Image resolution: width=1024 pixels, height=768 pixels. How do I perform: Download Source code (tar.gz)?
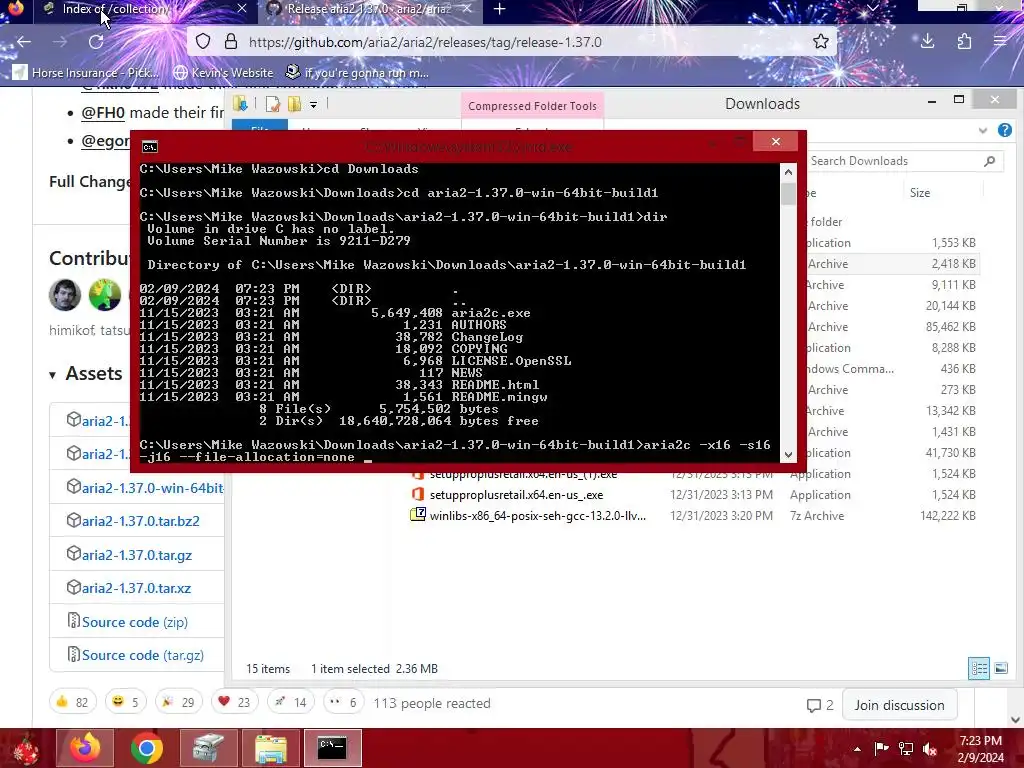(x=142, y=655)
